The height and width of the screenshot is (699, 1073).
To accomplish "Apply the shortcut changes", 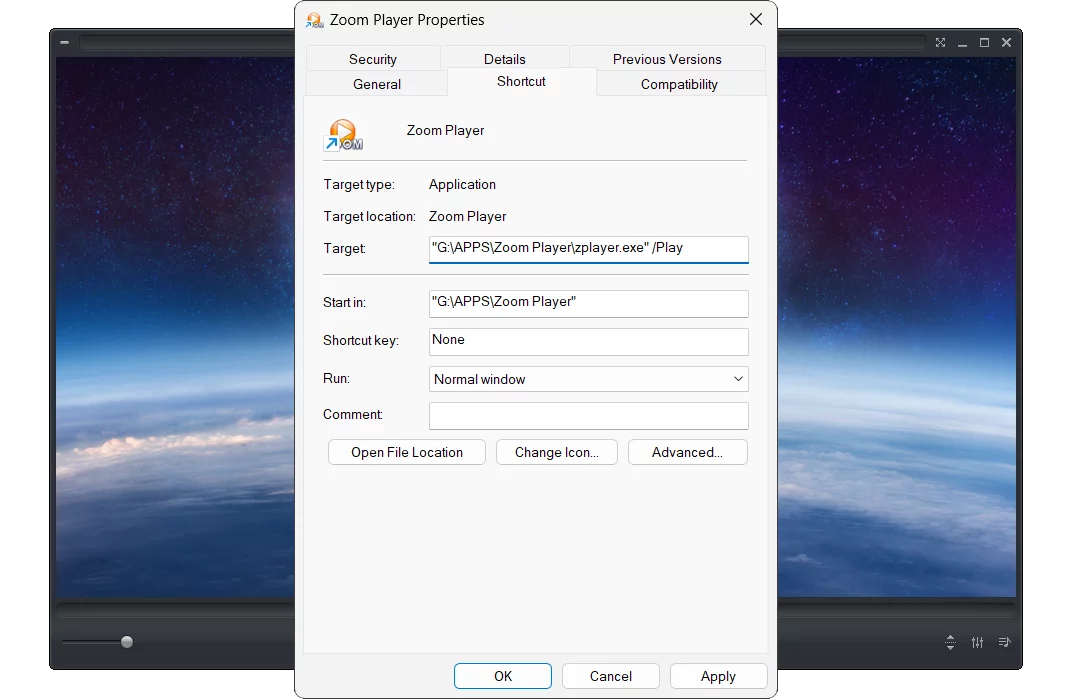I will click(718, 676).
